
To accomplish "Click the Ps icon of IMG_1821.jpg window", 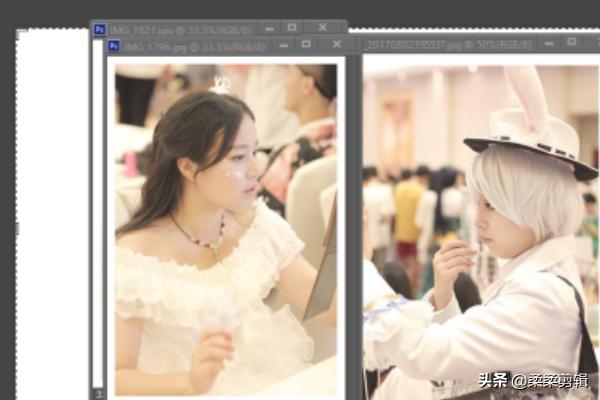I will 100,29.
